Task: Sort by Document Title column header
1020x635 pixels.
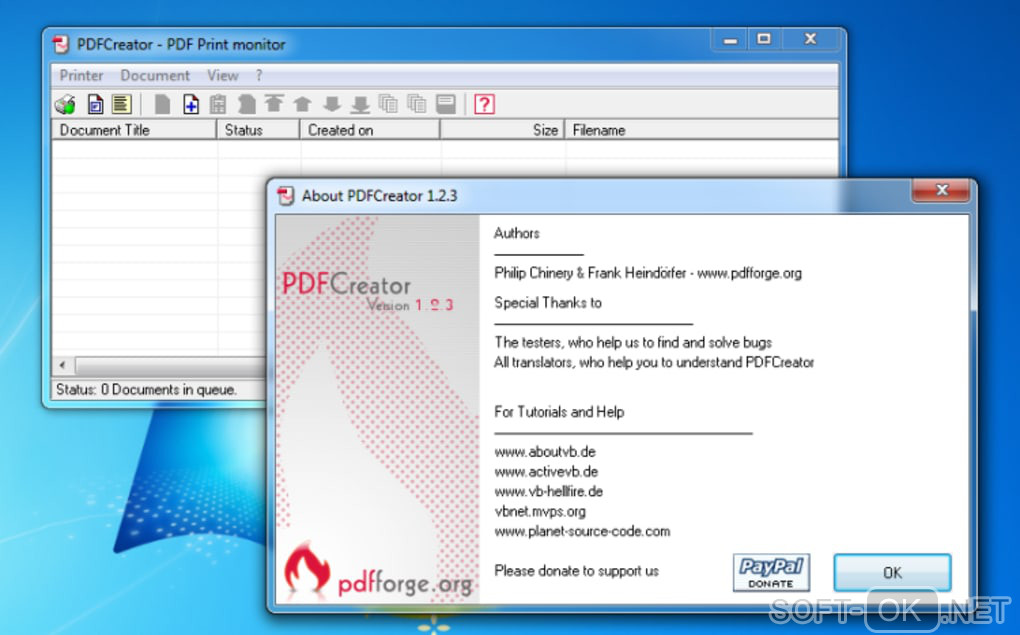Action: (x=134, y=130)
